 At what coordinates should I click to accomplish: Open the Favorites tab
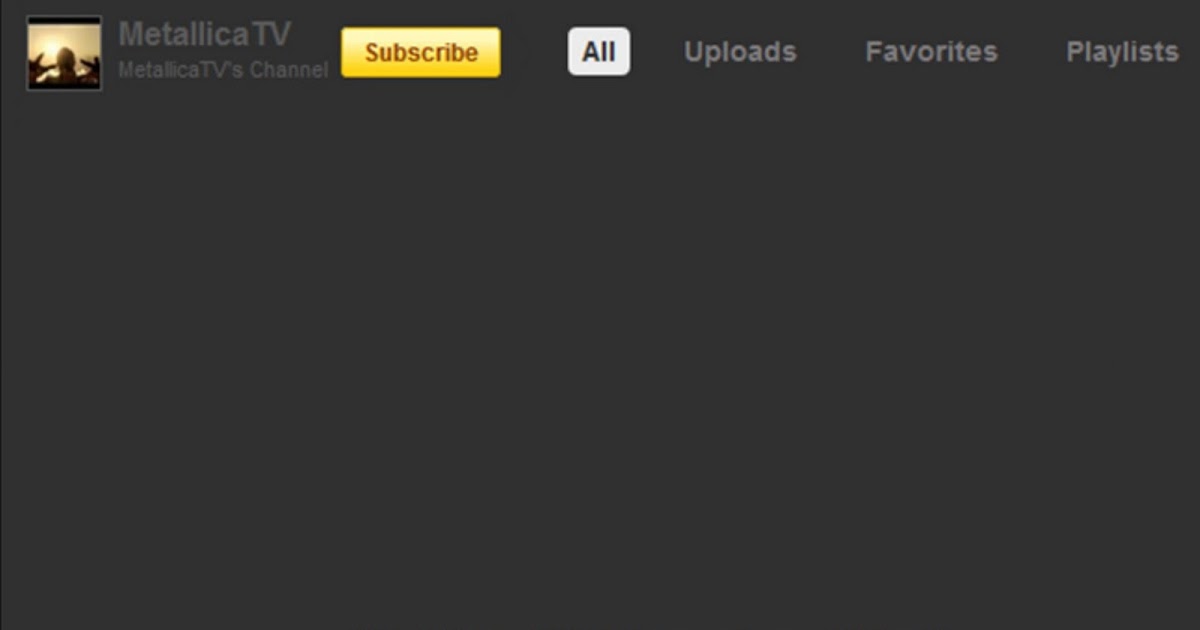coord(931,52)
